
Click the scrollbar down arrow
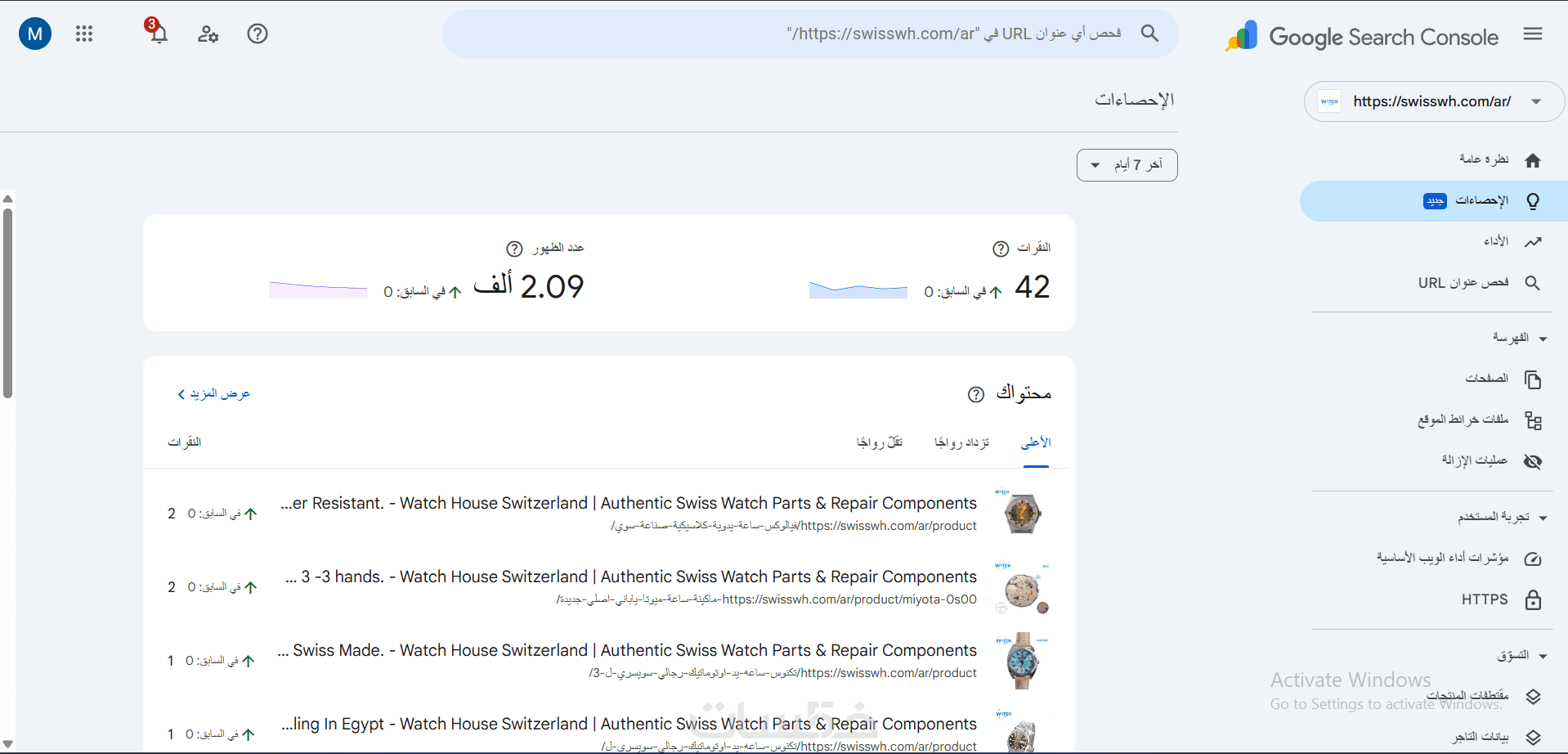coord(7,743)
